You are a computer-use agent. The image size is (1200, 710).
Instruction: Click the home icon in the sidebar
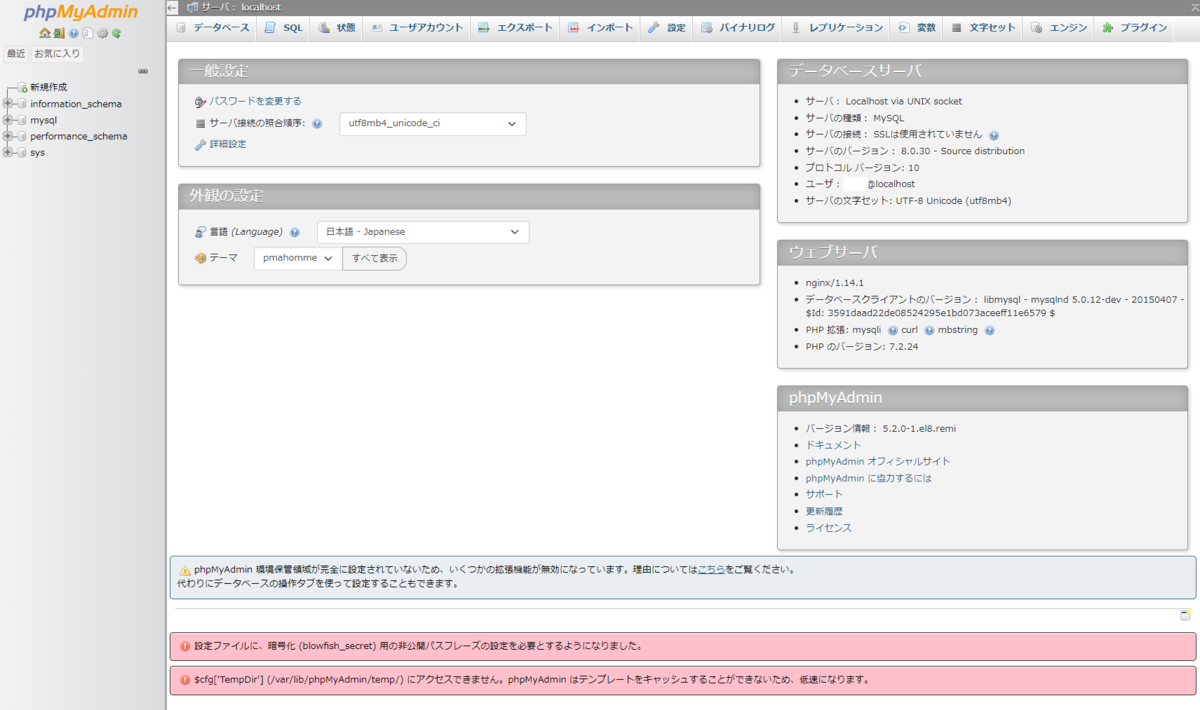pyautogui.click(x=44, y=33)
